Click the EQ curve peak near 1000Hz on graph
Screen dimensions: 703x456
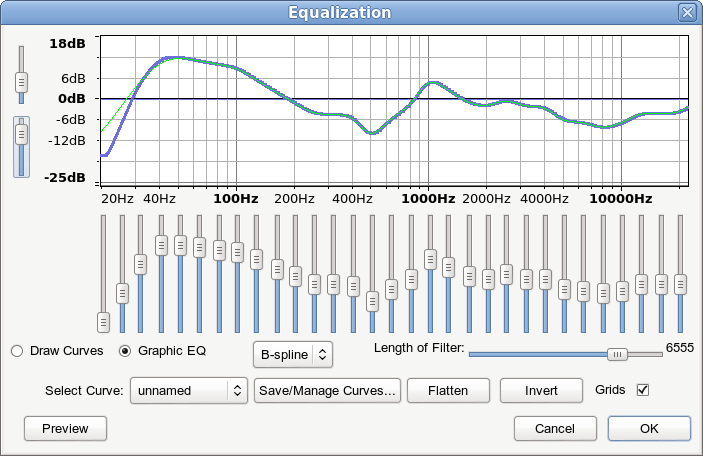click(x=433, y=83)
